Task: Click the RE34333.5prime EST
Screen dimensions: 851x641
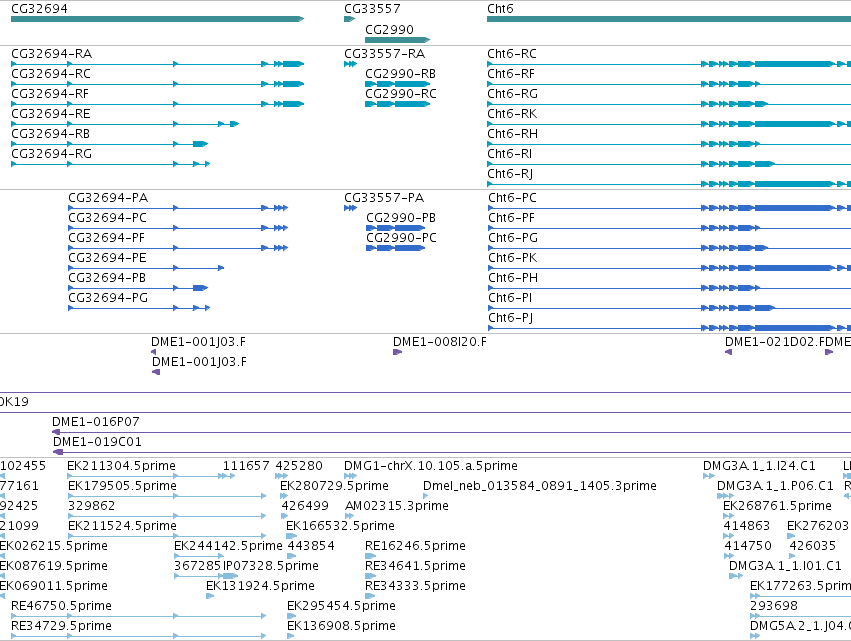Action: click(371, 596)
